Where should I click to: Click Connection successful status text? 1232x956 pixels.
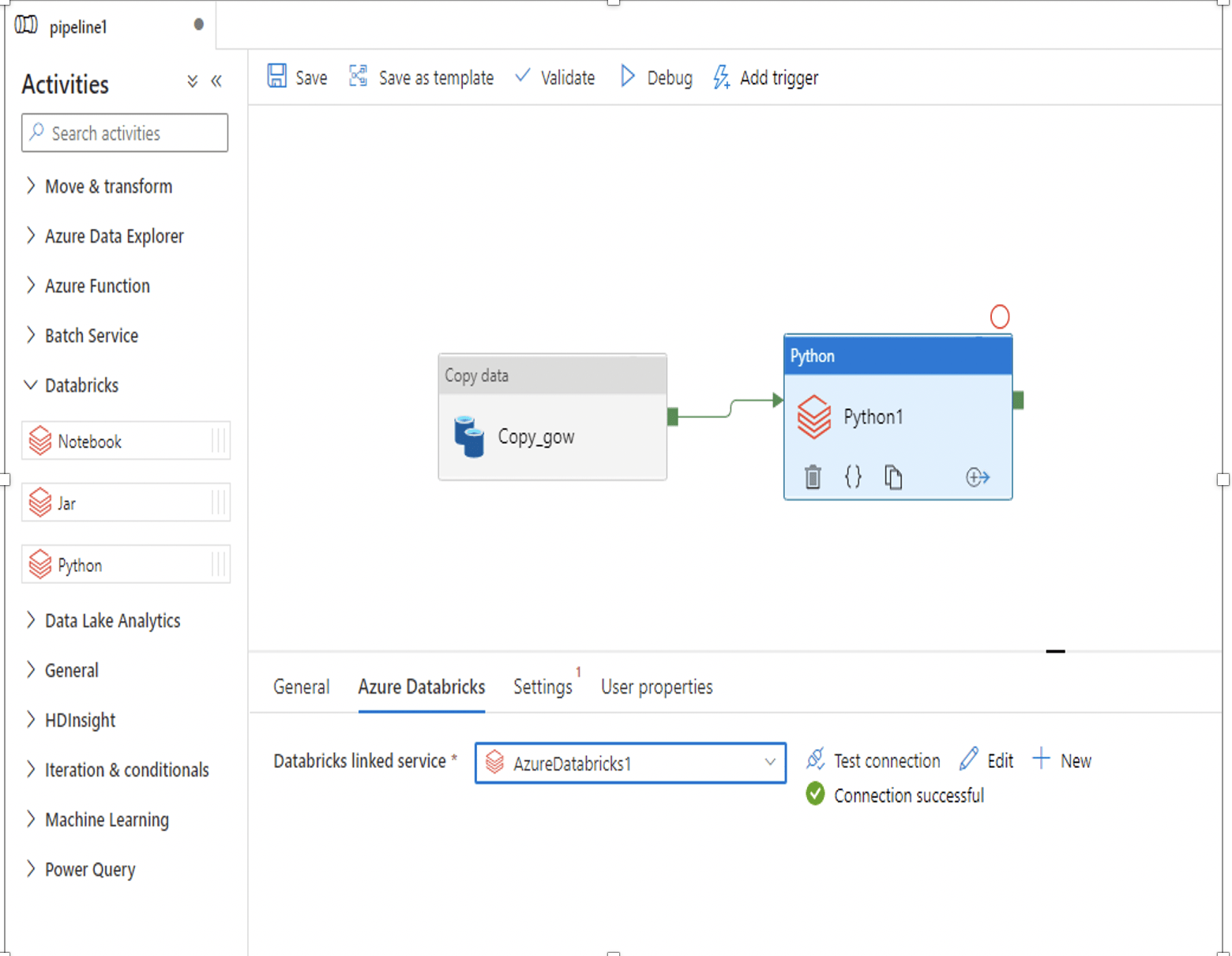pyautogui.click(x=909, y=796)
